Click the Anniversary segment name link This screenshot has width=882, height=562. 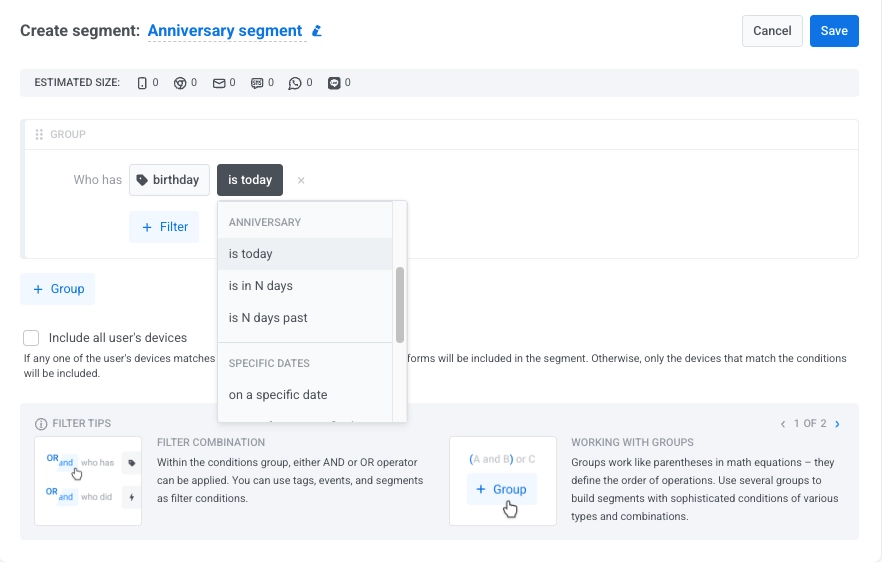(x=225, y=31)
